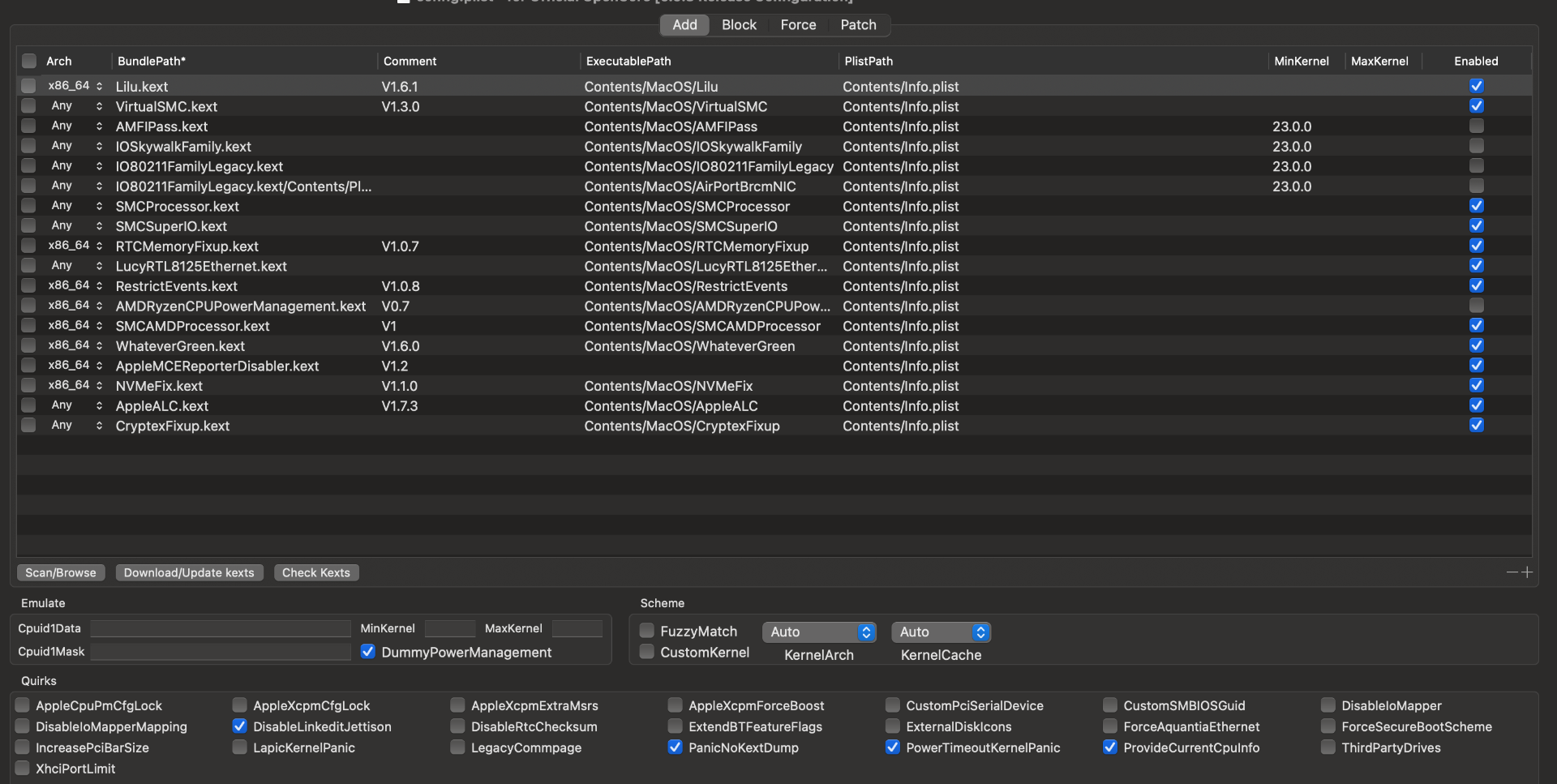Tick the select-all checkbox in the table header
Image resolution: width=1557 pixels, height=784 pixels.
29,61
